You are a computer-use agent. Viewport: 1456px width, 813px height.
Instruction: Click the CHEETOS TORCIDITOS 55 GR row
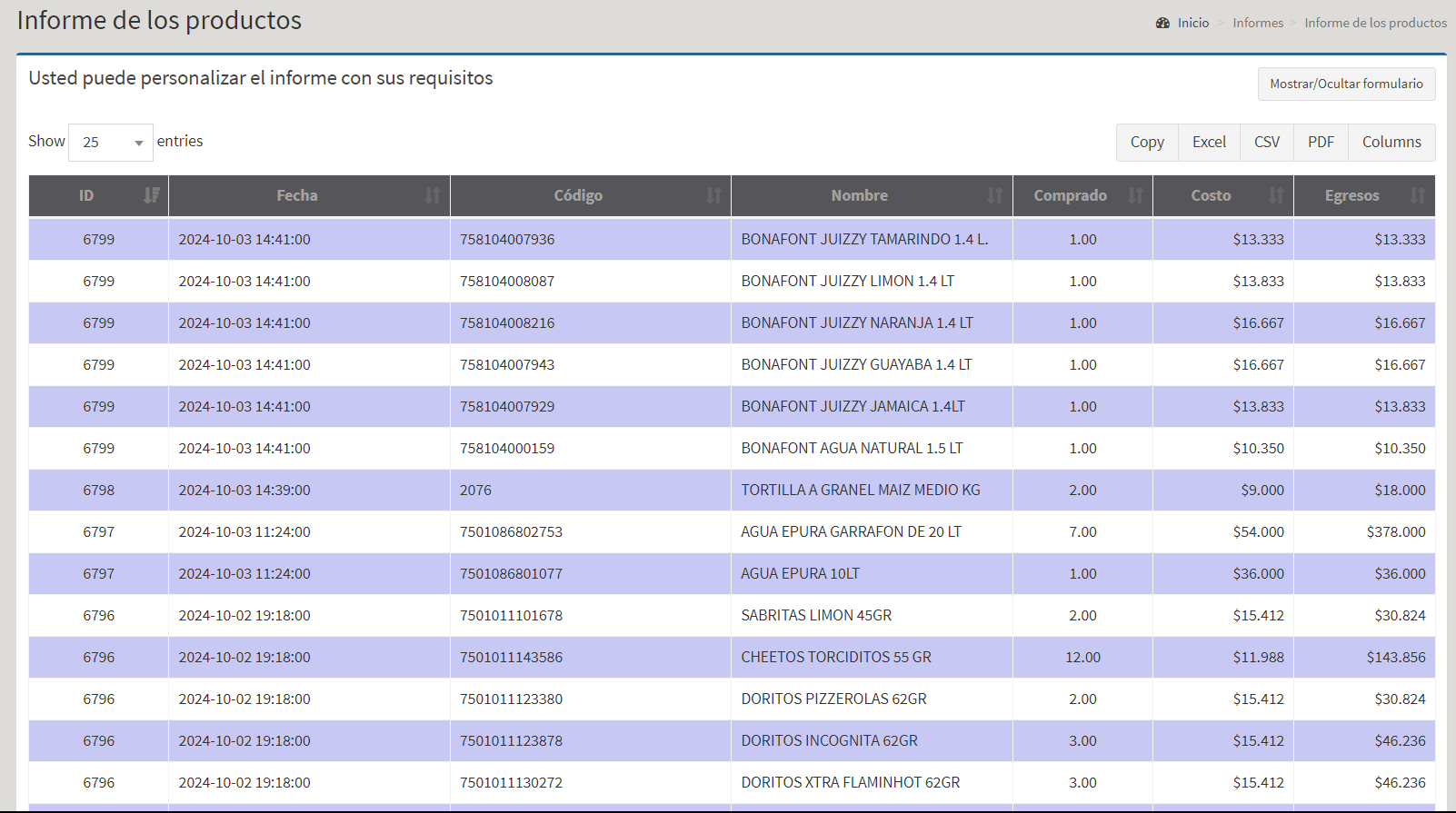point(835,658)
